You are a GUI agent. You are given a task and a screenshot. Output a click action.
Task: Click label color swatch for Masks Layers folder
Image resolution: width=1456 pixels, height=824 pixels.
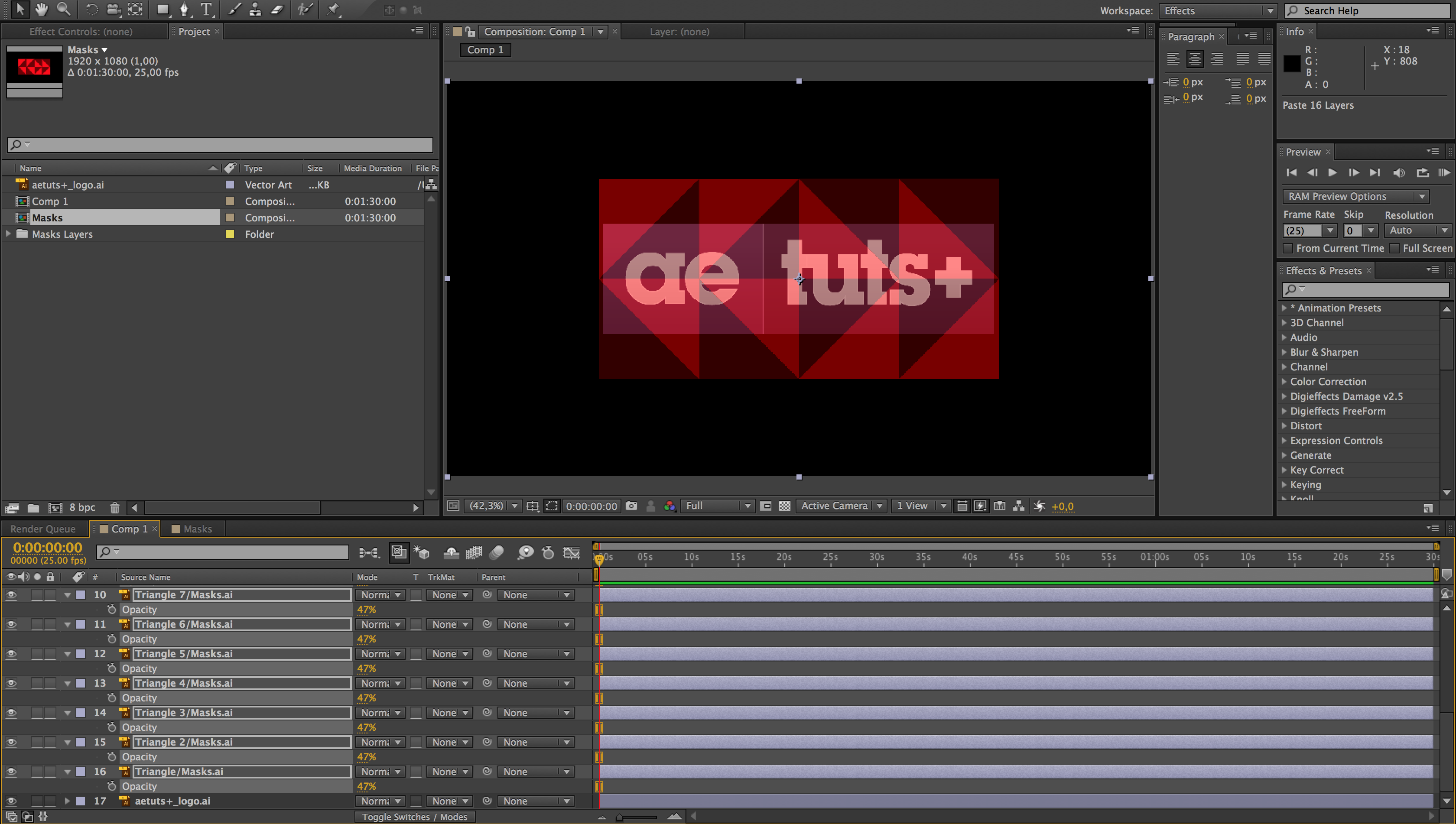click(x=230, y=234)
